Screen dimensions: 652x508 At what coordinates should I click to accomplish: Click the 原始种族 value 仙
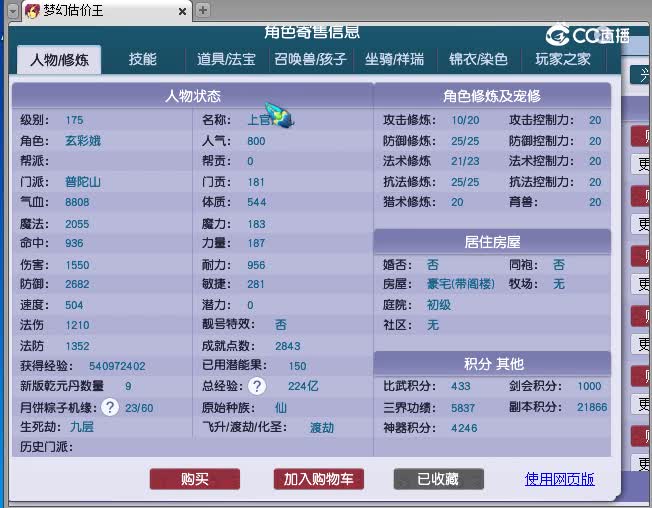(x=281, y=407)
